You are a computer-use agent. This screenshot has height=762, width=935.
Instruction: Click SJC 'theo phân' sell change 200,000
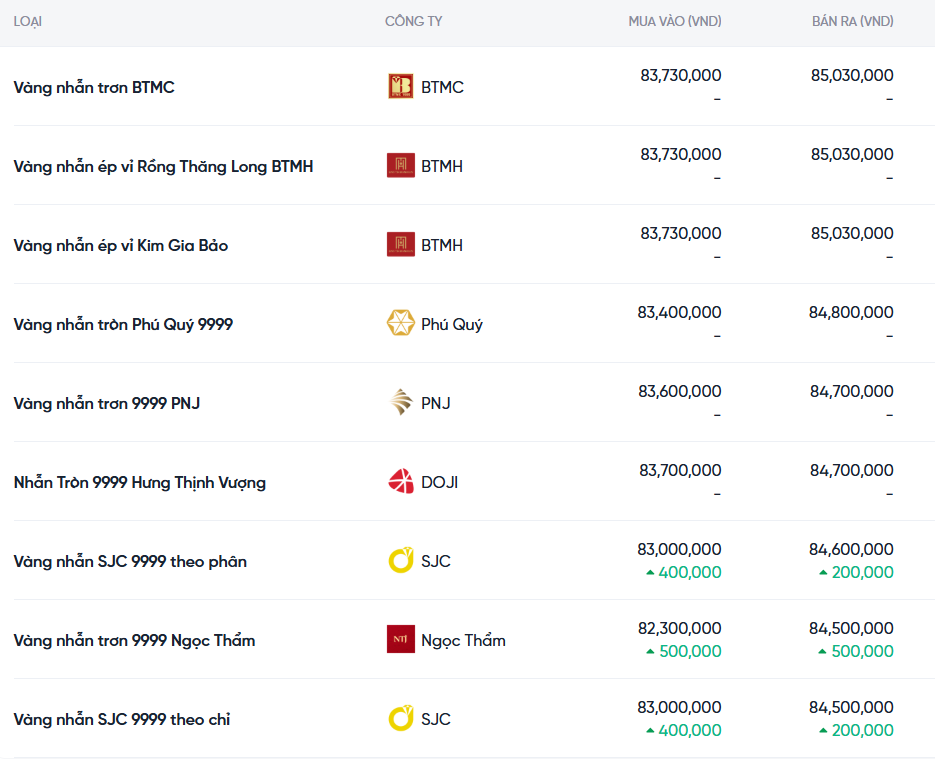[x=856, y=572]
